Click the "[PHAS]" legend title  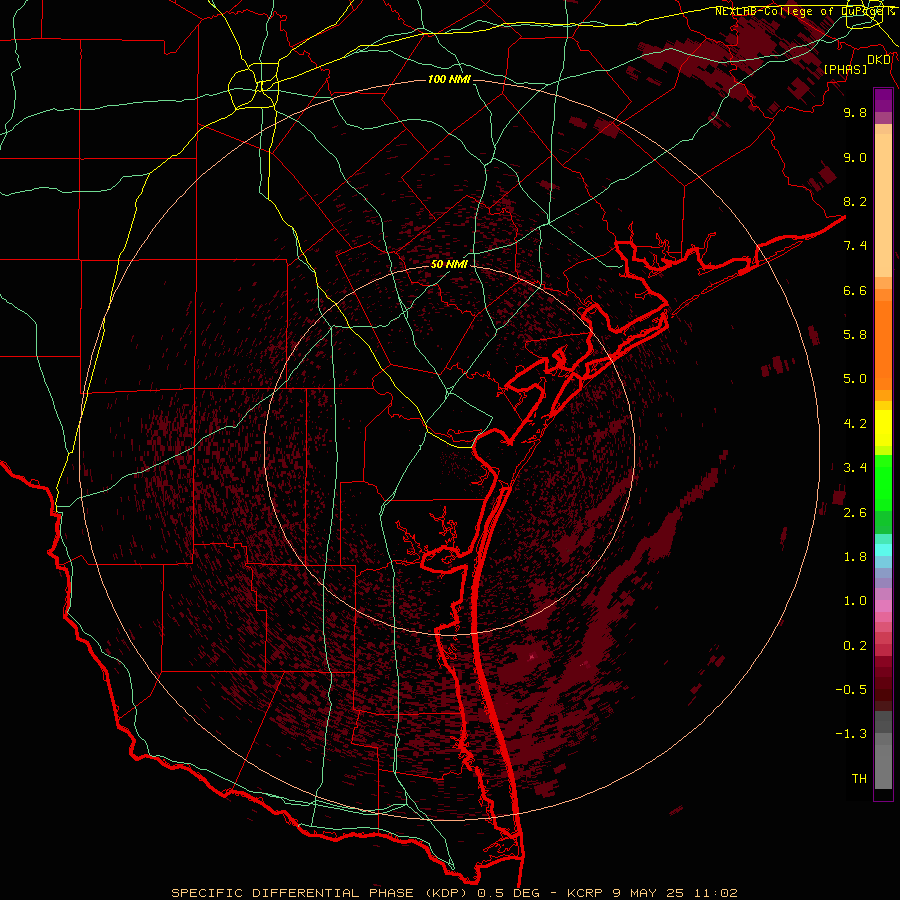point(845,69)
